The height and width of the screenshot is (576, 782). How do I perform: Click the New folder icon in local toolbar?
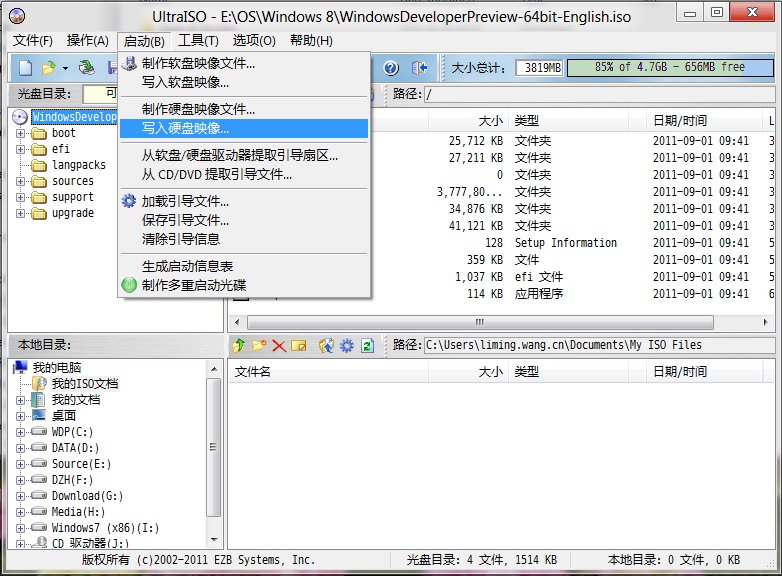tap(259, 345)
